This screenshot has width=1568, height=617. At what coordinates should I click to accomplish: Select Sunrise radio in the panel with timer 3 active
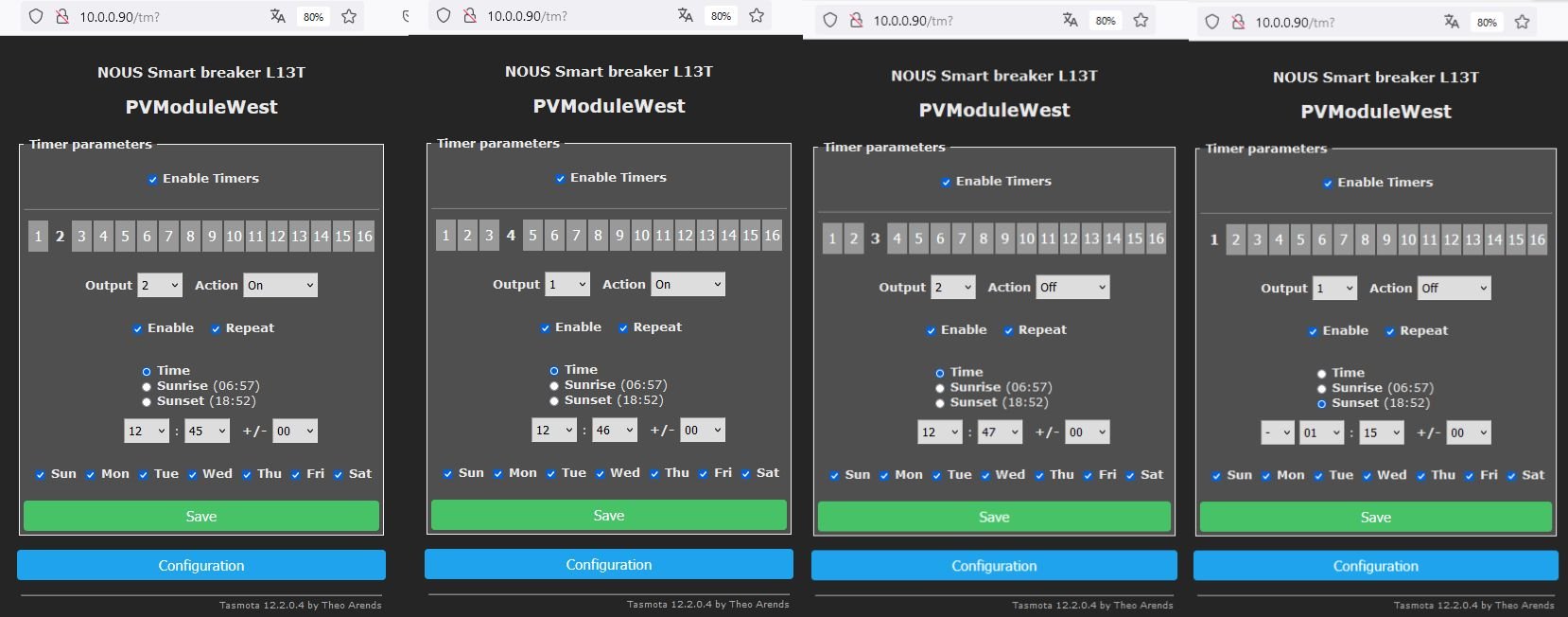click(940, 388)
